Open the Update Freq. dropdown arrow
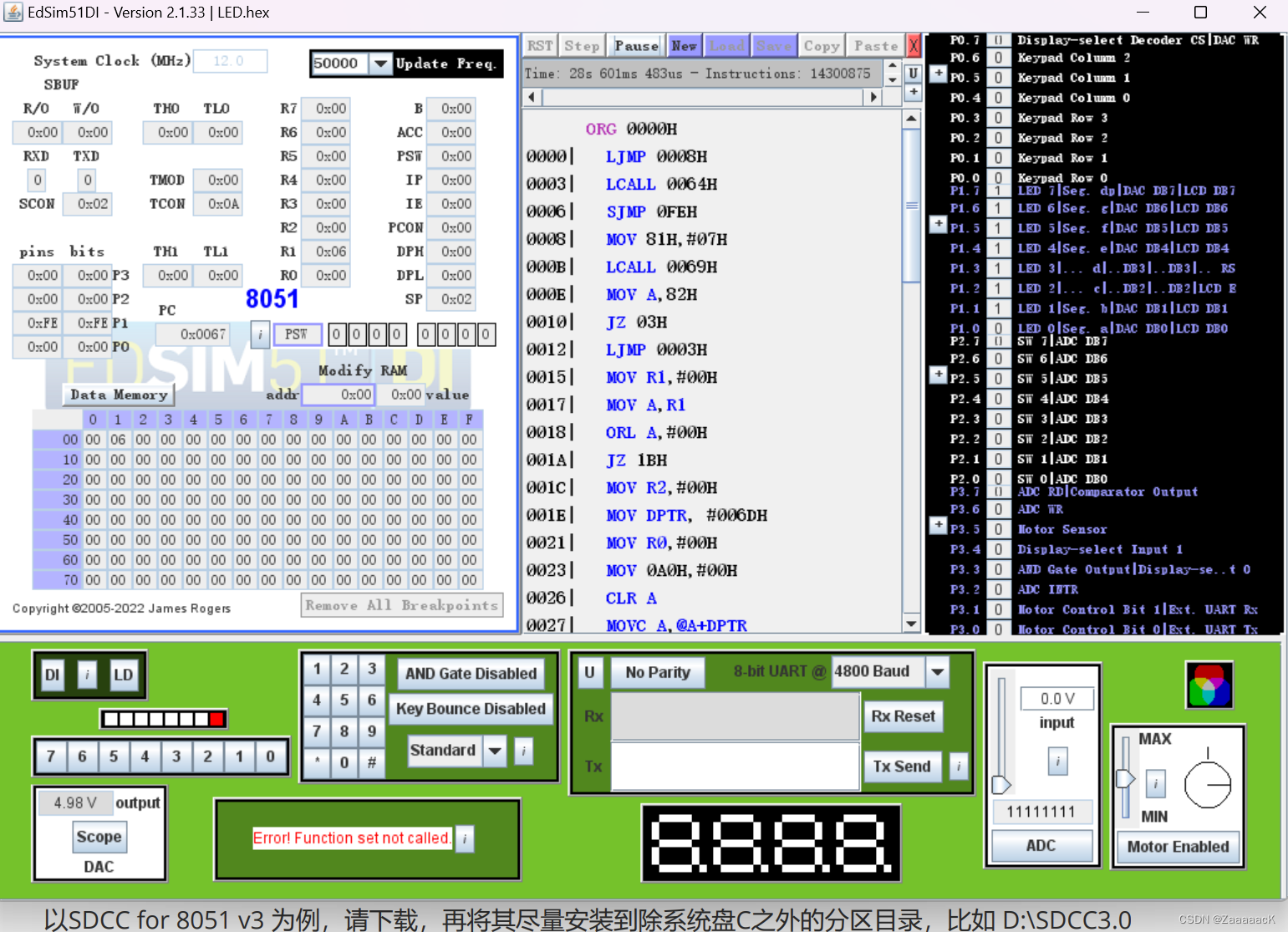Viewport: 1288px width, 932px height. pos(380,64)
